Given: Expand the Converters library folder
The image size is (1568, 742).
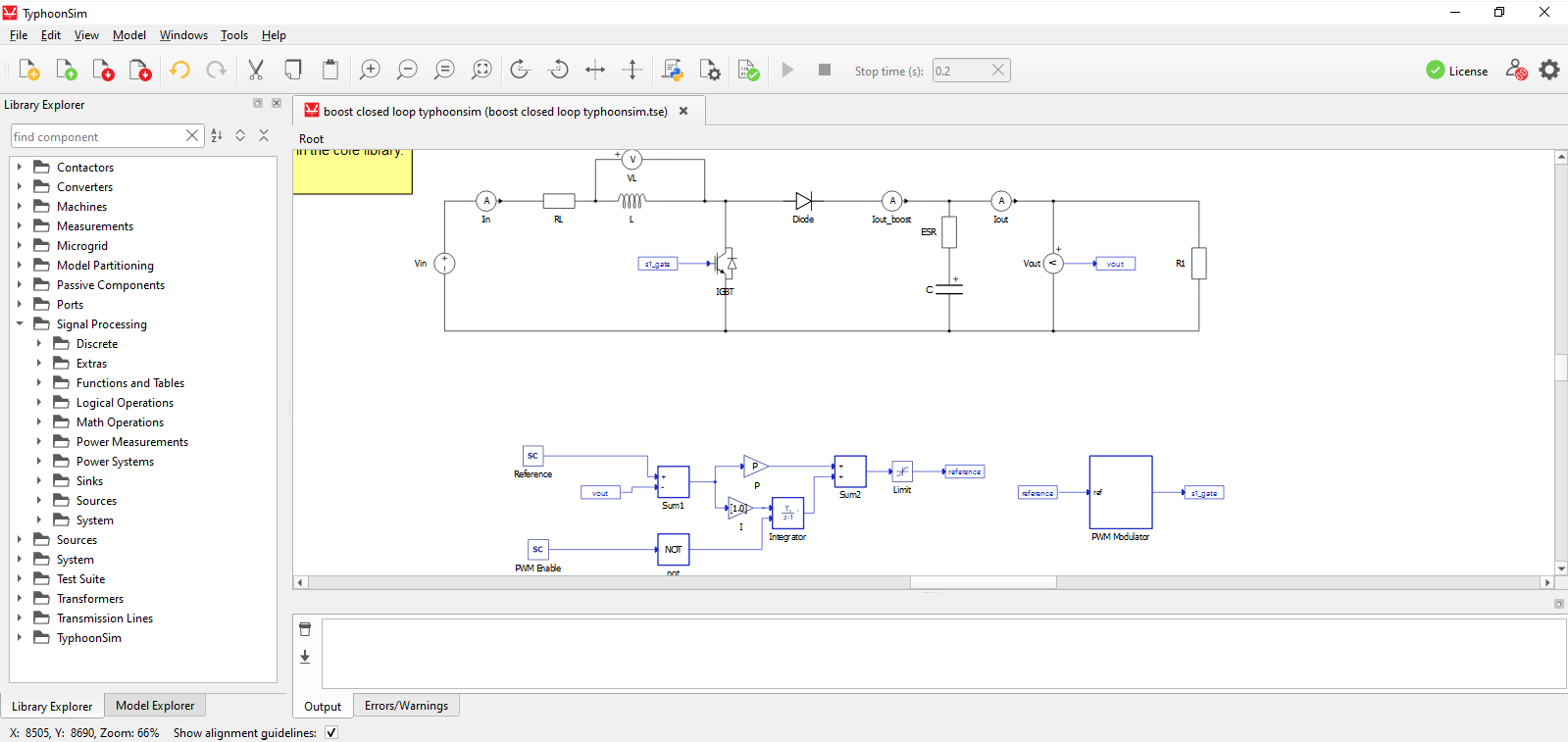Looking at the screenshot, I should pos(20,186).
